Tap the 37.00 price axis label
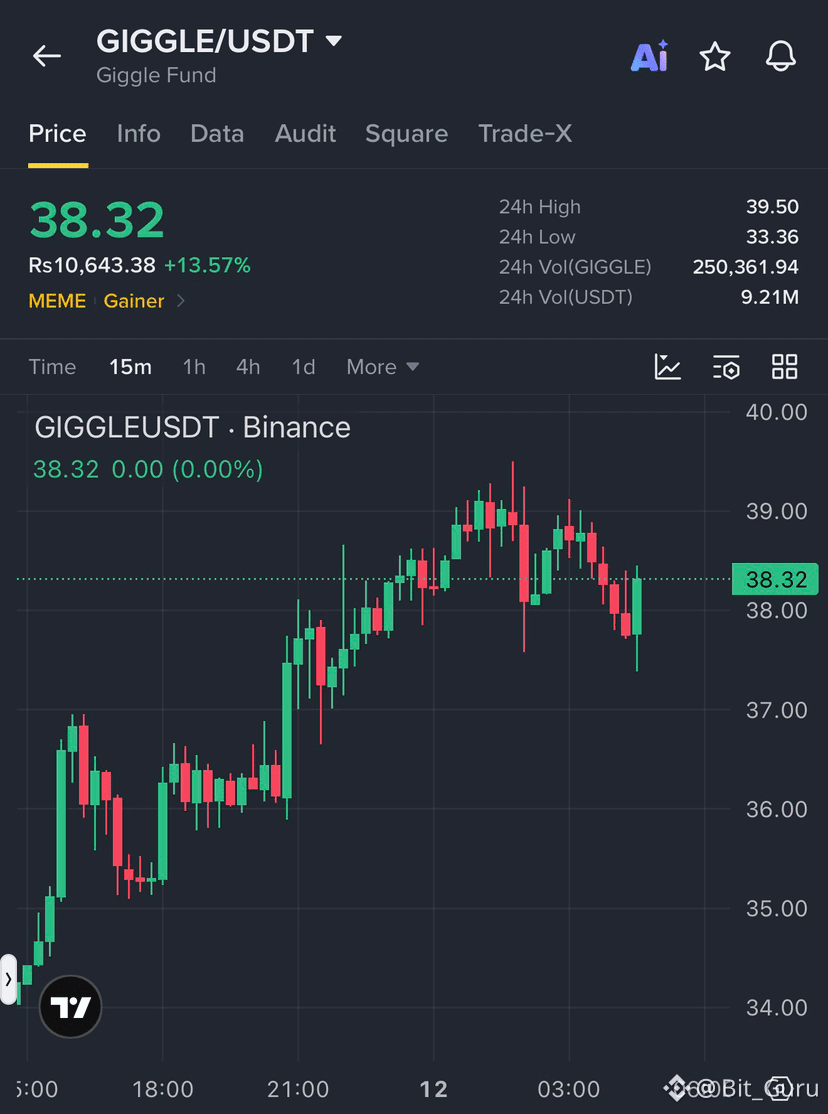Screen dimensions: 828x1114 tap(777, 710)
